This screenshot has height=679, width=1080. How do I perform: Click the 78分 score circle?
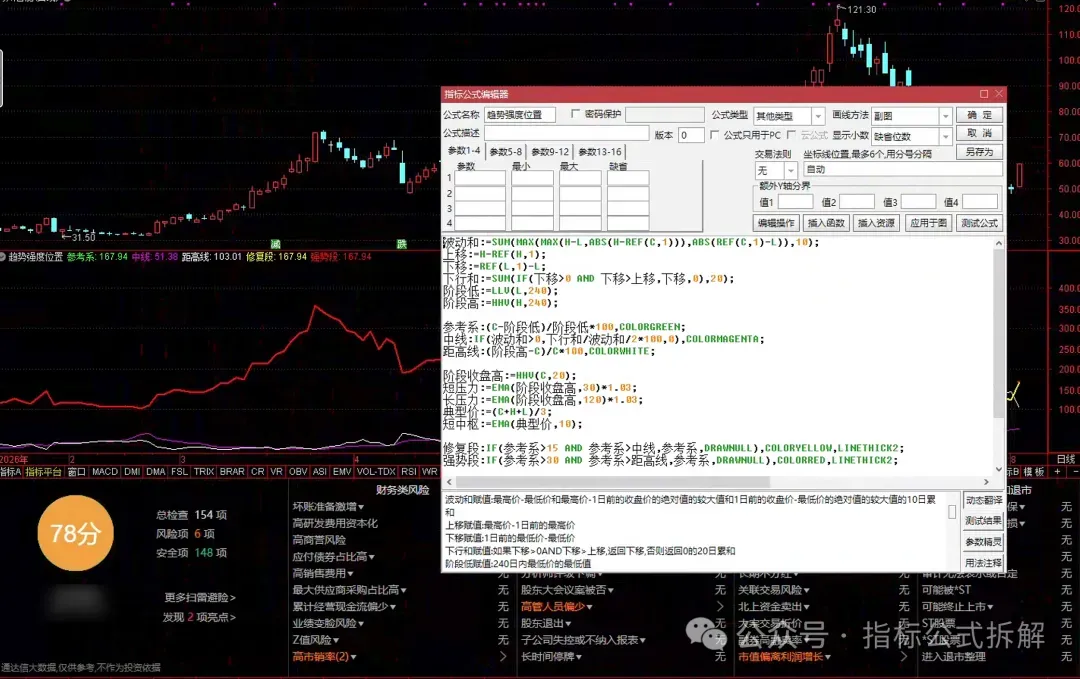click(x=75, y=533)
